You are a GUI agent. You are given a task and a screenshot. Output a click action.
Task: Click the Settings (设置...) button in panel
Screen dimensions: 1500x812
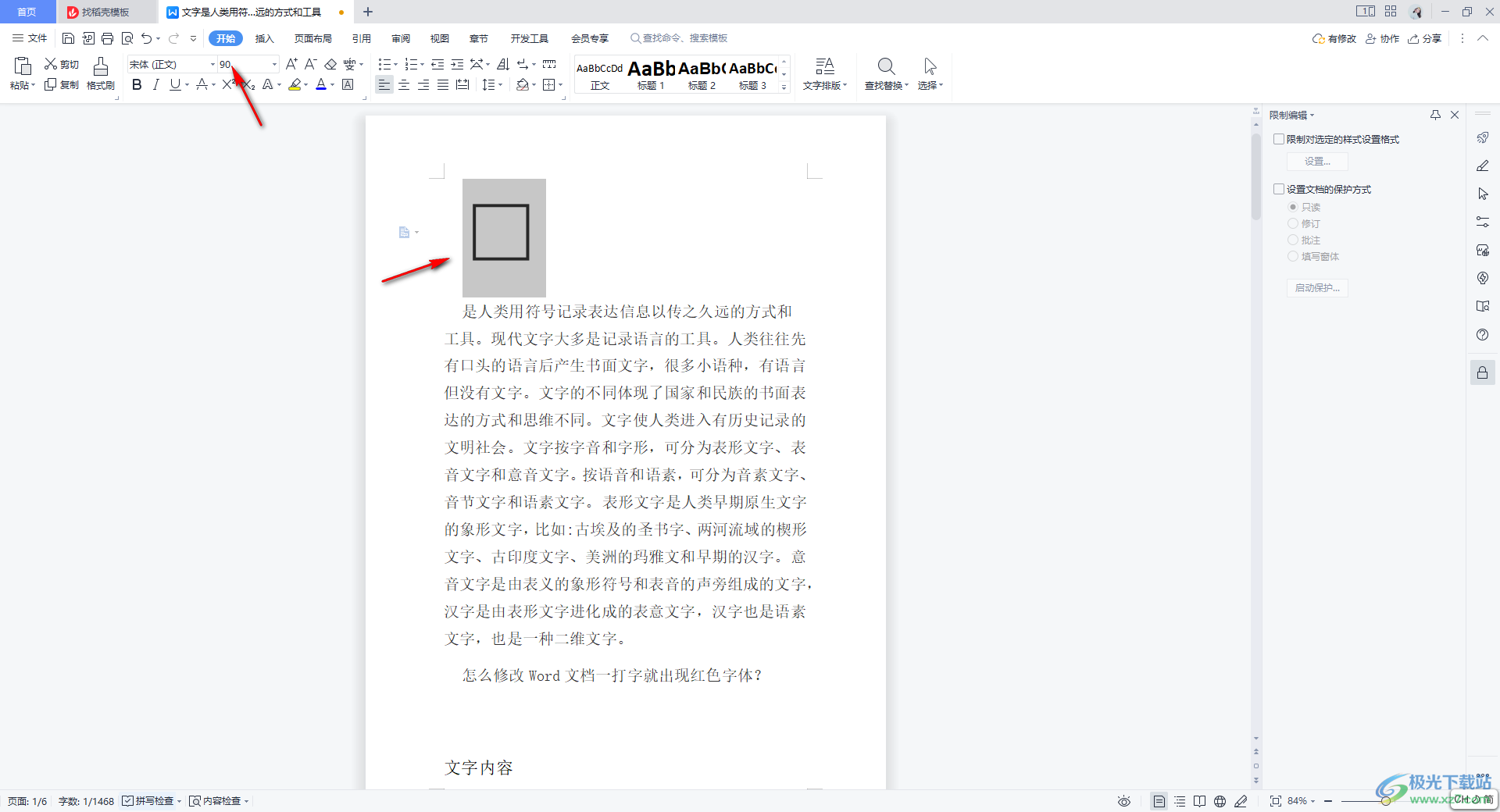tap(1317, 162)
